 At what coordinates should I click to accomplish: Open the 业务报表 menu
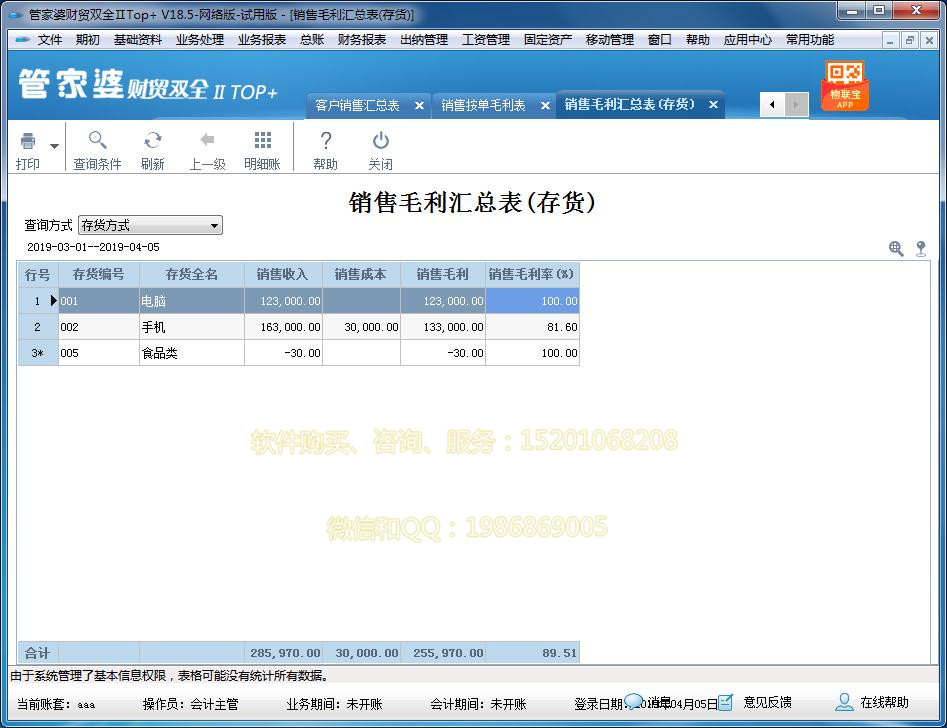click(265, 40)
